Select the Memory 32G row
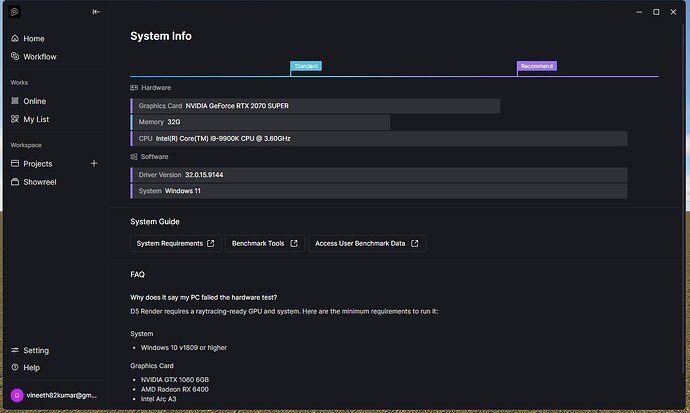The width and height of the screenshot is (690, 413). [x=260, y=122]
